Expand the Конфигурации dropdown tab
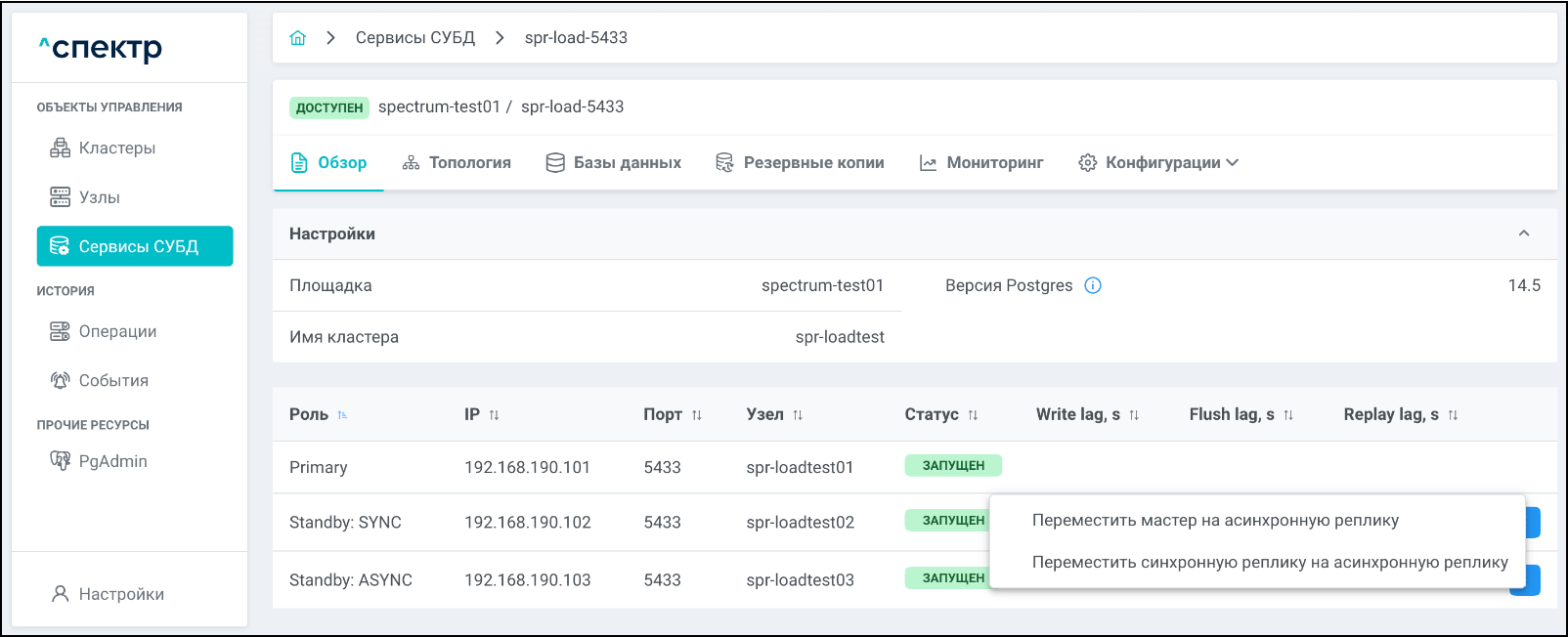 coord(1158,163)
